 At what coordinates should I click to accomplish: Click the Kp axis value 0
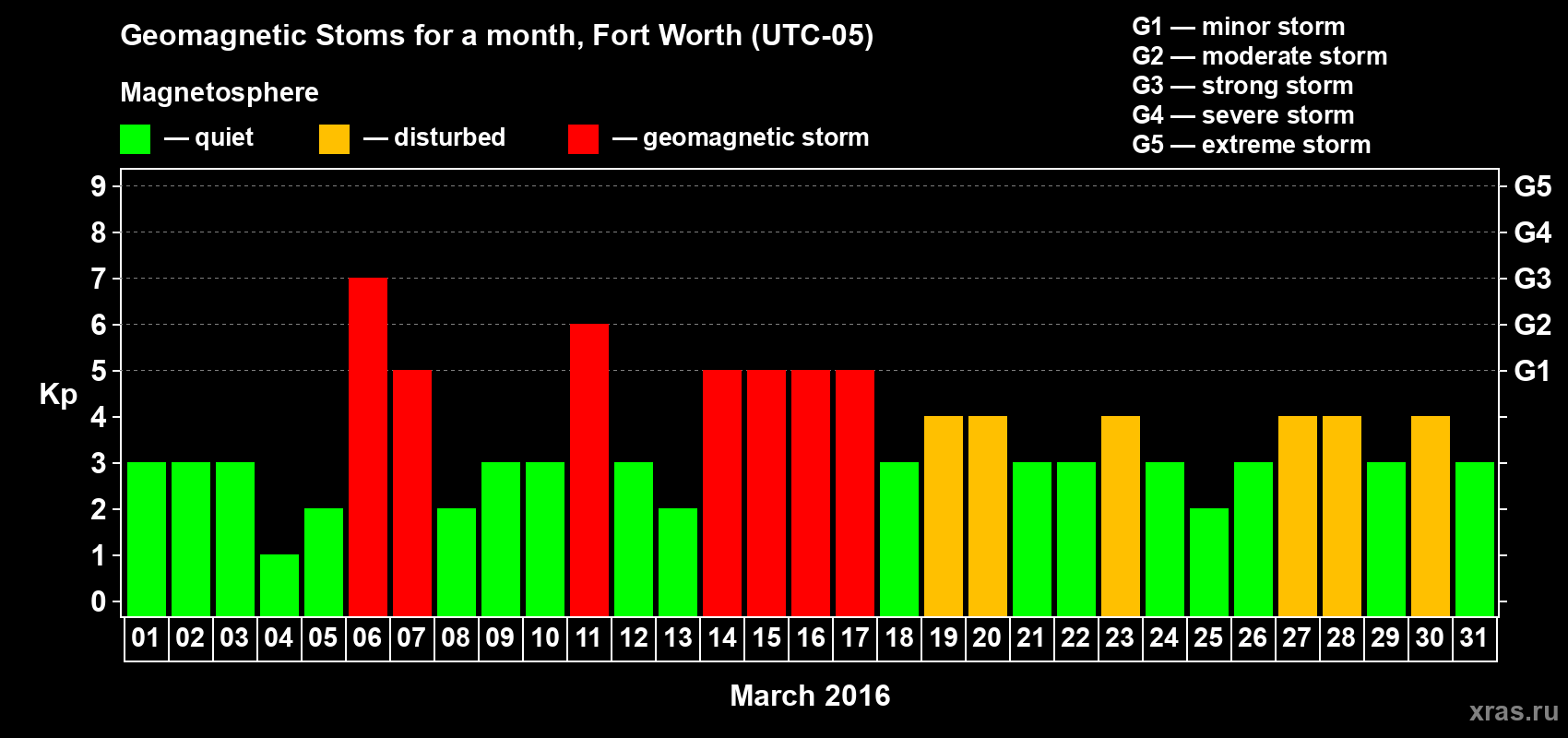99,601
